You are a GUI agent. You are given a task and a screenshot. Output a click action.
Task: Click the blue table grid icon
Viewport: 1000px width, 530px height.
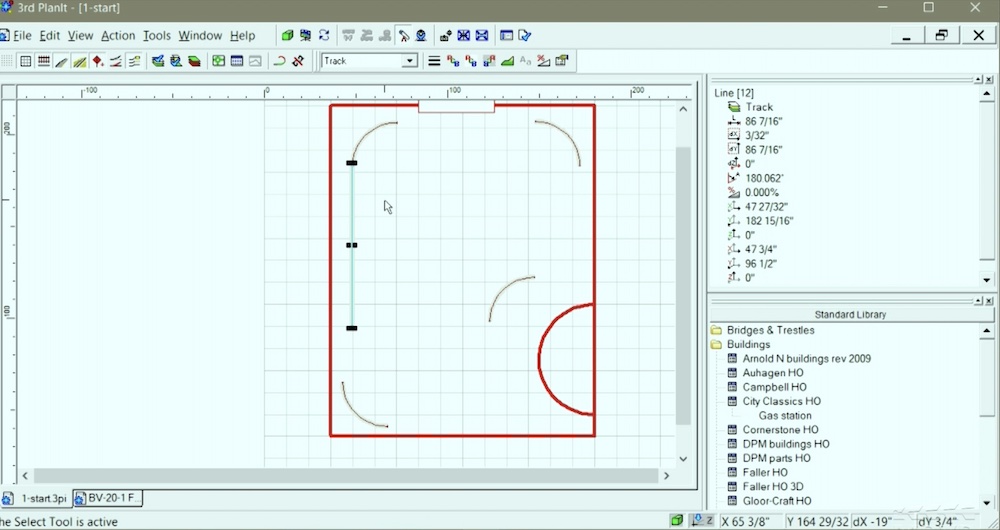[x=237, y=61]
